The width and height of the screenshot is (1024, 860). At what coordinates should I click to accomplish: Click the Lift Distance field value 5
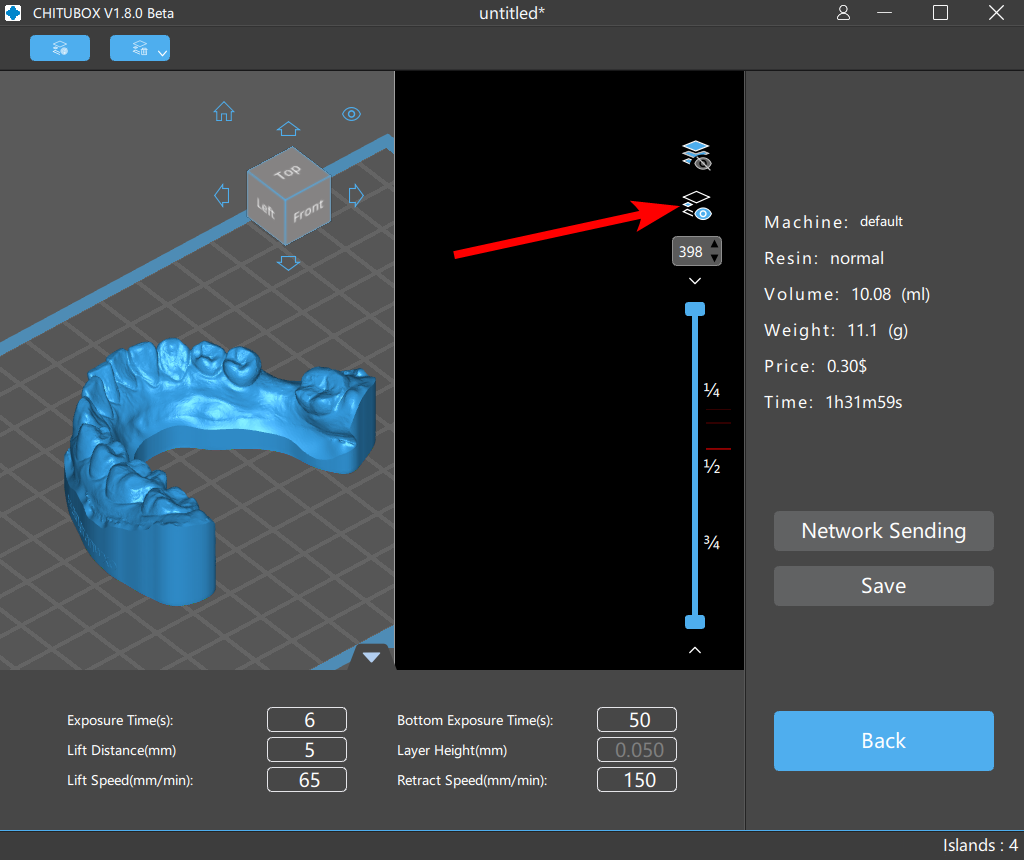(307, 750)
